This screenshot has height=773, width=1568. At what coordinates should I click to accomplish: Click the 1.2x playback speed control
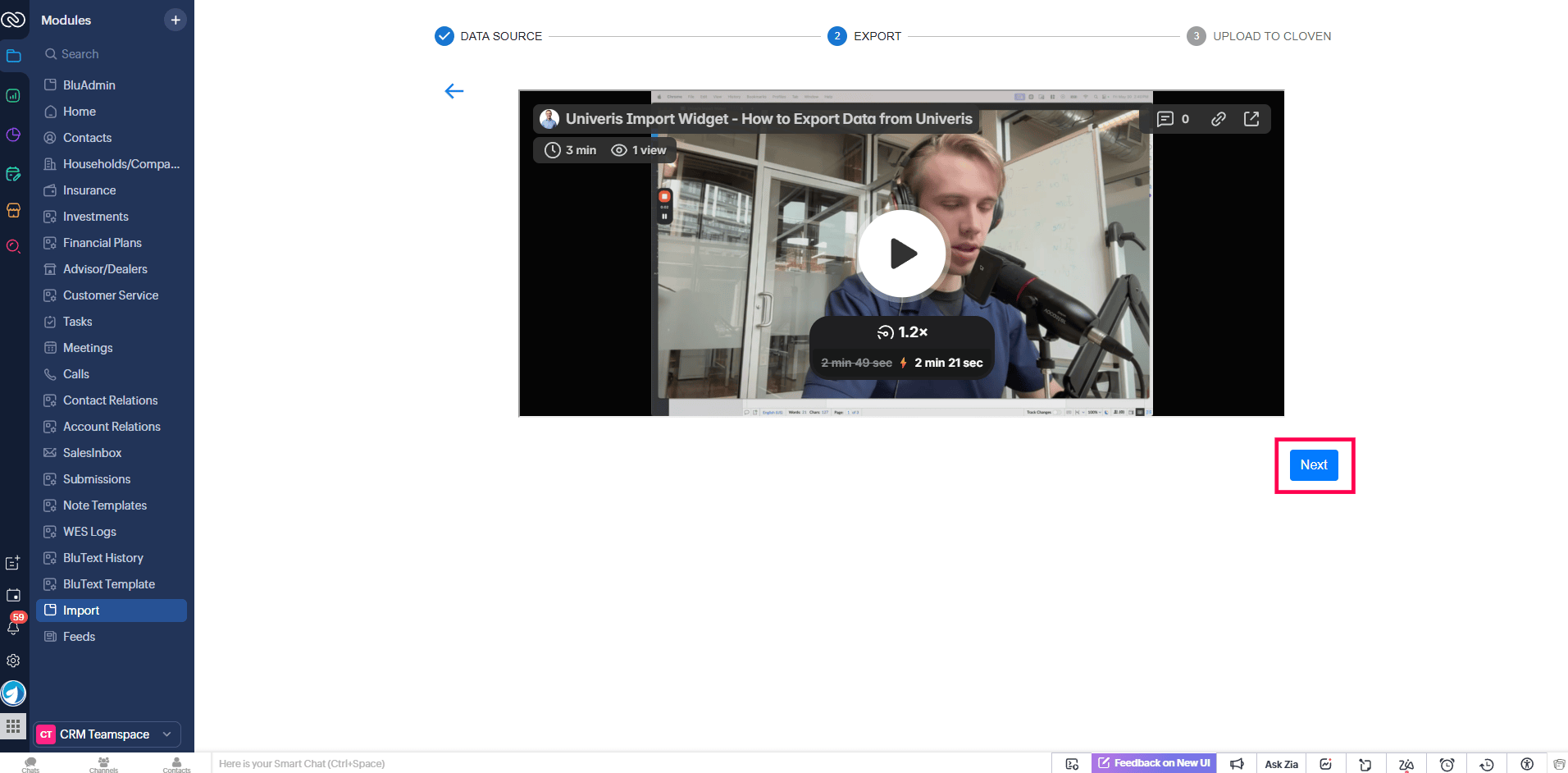(902, 332)
